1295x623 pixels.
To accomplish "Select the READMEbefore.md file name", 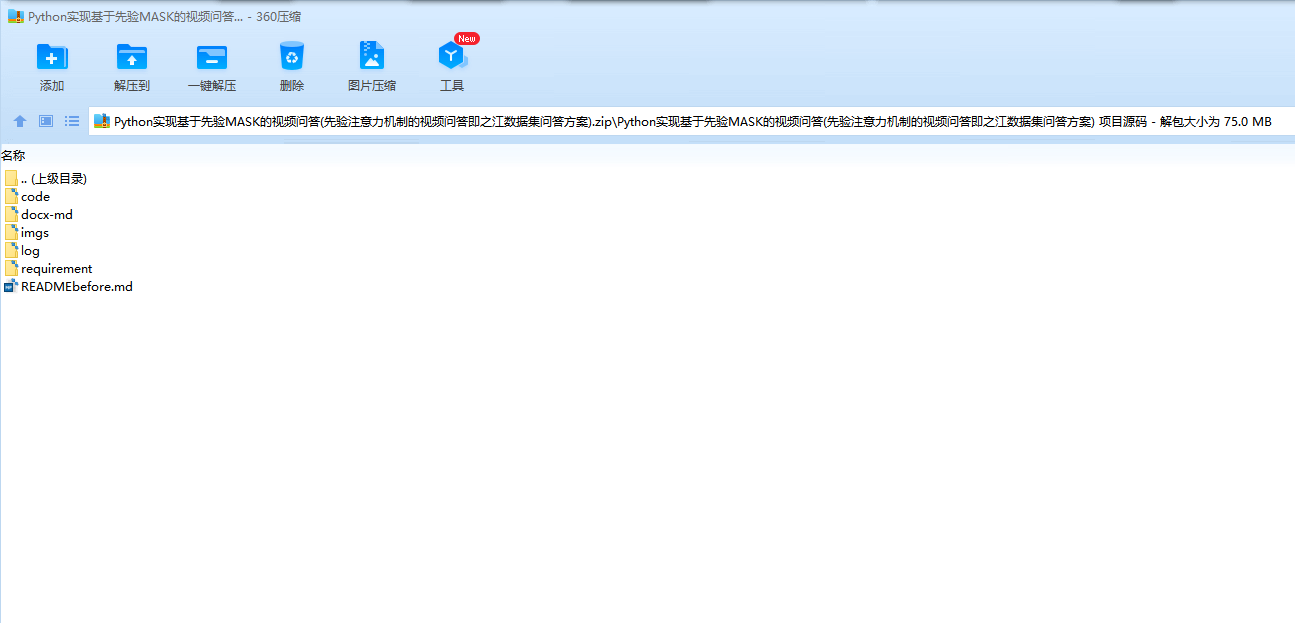I will [77, 287].
